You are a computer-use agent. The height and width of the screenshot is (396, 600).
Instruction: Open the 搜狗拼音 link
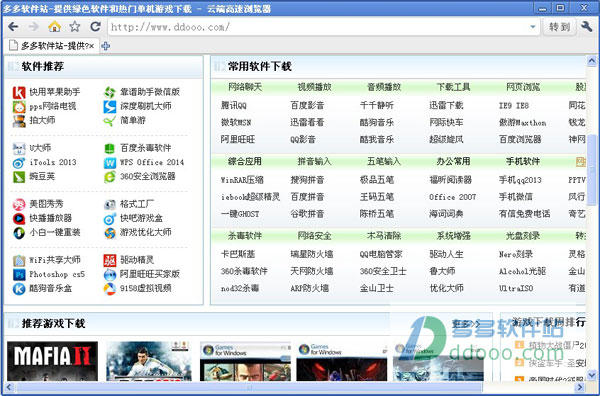click(x=307, y=180)
